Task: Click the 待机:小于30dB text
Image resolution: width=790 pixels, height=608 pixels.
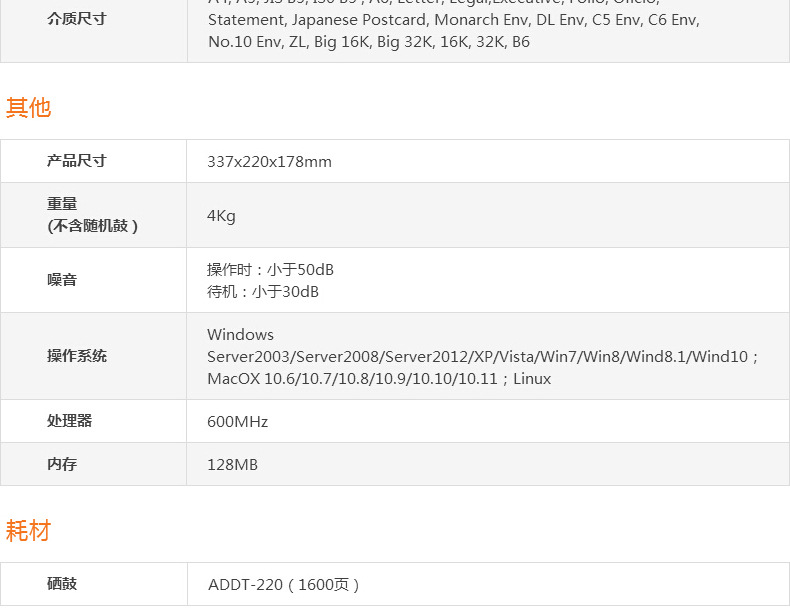Action: tap(262, 292)
